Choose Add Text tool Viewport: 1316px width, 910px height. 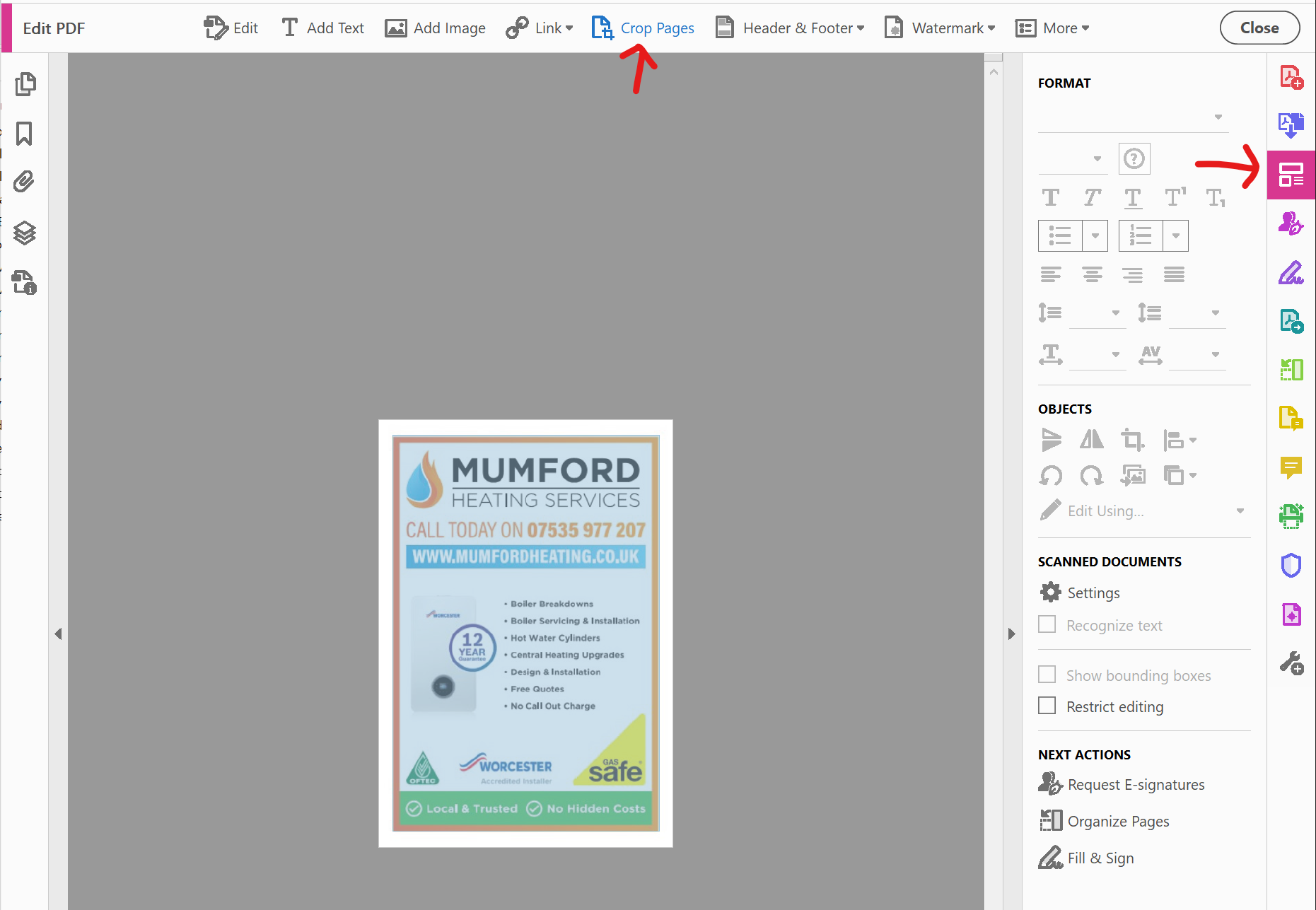click(322, 28)
